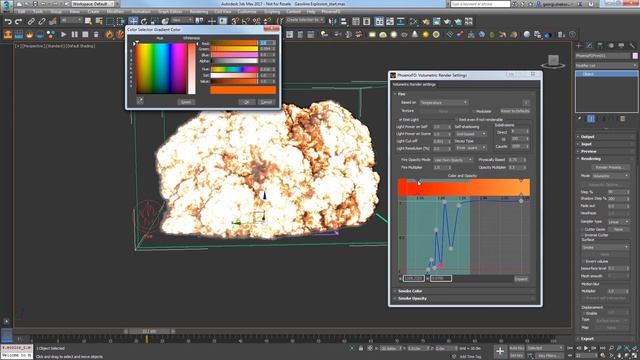Screen dimensions: 640x360
Task: Open the PhoenixFD menu in menu bar
Action: [x=331, y=11]
